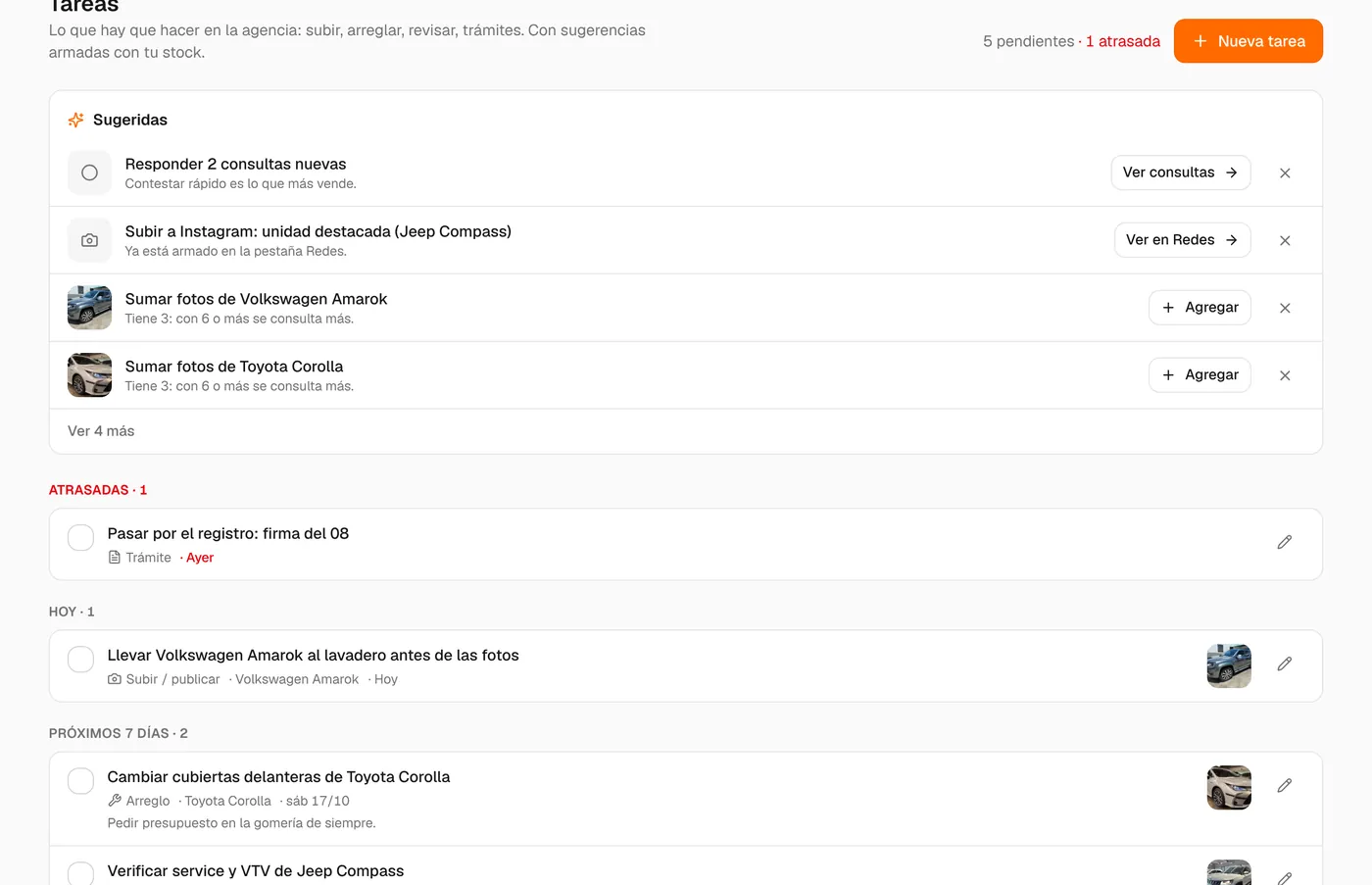Image resolution: width=1372 pixels, height=885 pixels.
Task: Click Sumar fotos de Volkswagen Amarok title
Action: [x=256, y=299]
